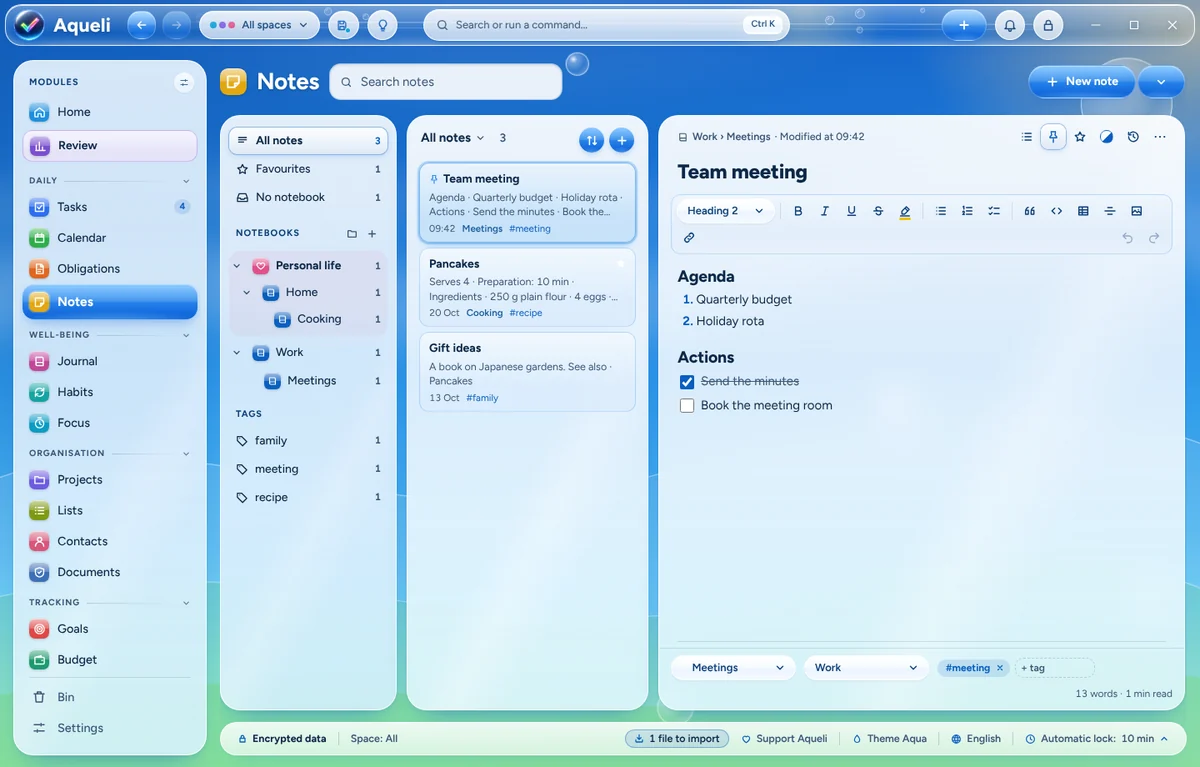This screenshot has width=1200, height=767.
Task: Open the Support Aqueli link
Action: click(x=785, y=739)
